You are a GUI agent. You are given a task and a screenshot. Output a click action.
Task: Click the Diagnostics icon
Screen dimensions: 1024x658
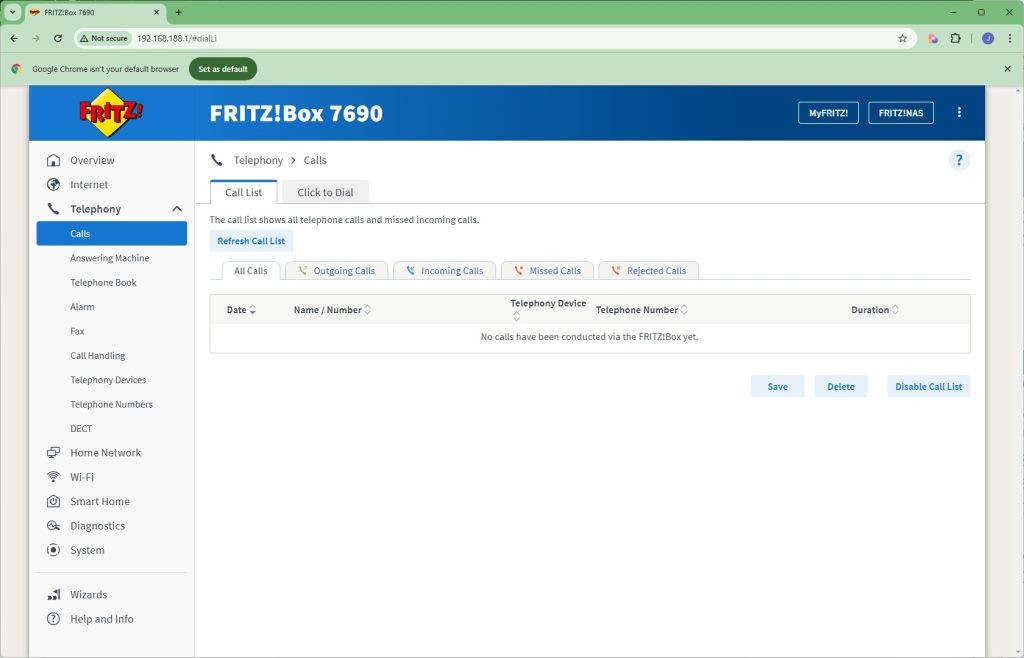click(54, 525)
